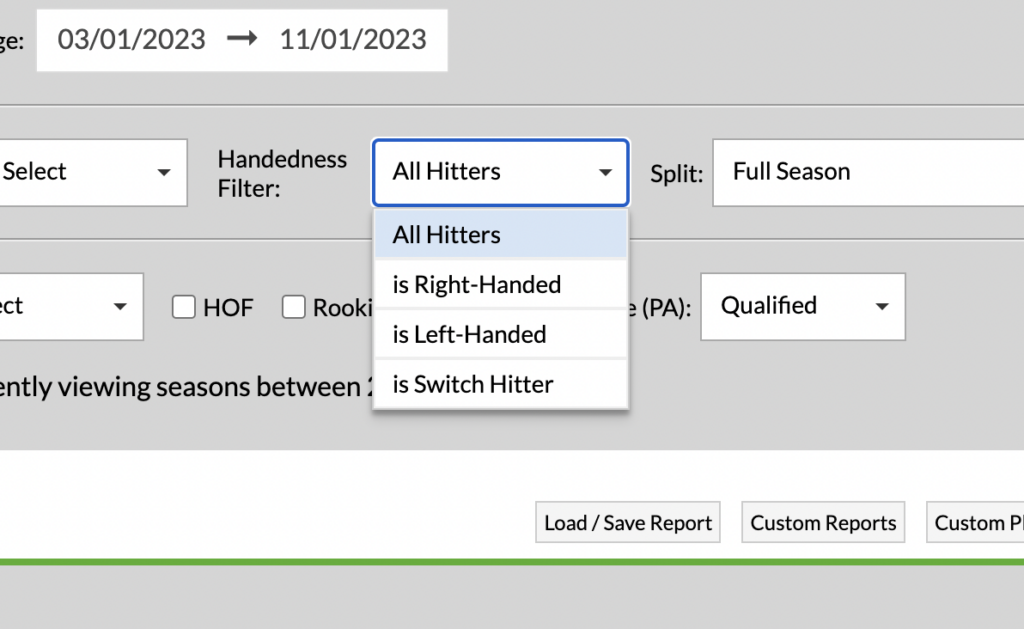Click the dropdown arrow on the Select box
The height and width of the screenshot is (629, 1024).
coord(164,172)
